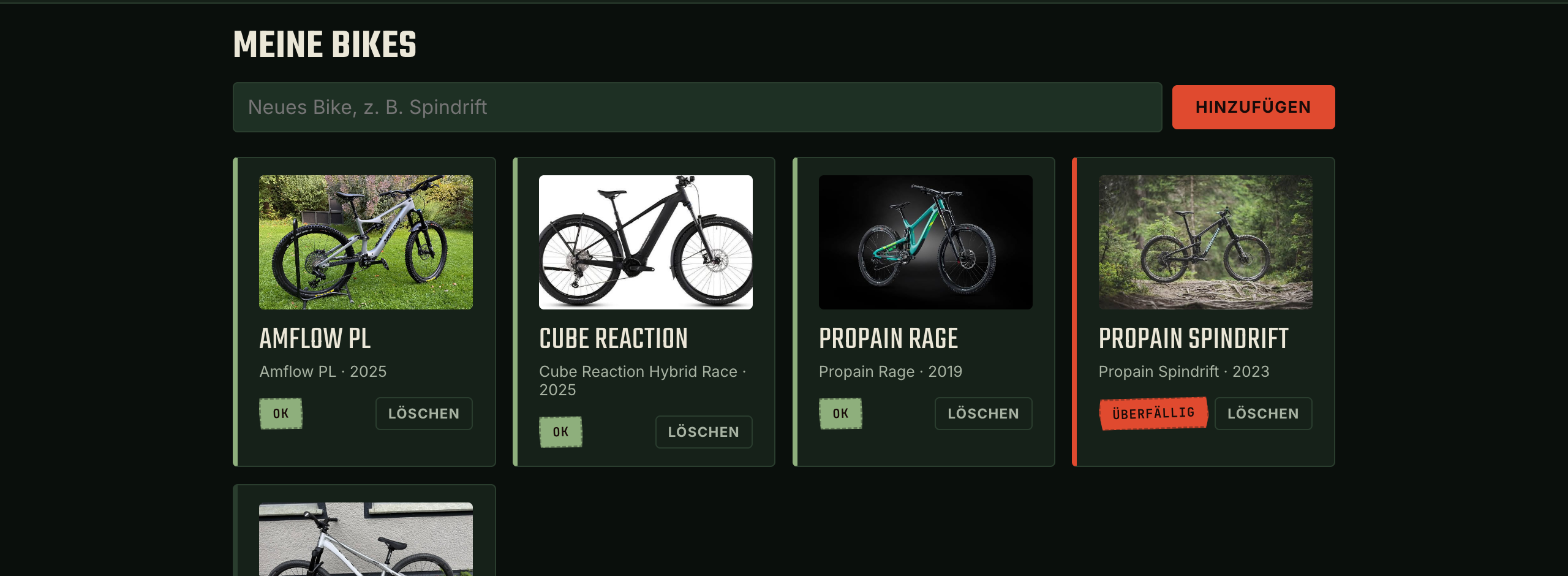The height and width of the screenshot is (576, 1568).
Task: Select the Amflow PL card title
Action: (x=315, y=339)
